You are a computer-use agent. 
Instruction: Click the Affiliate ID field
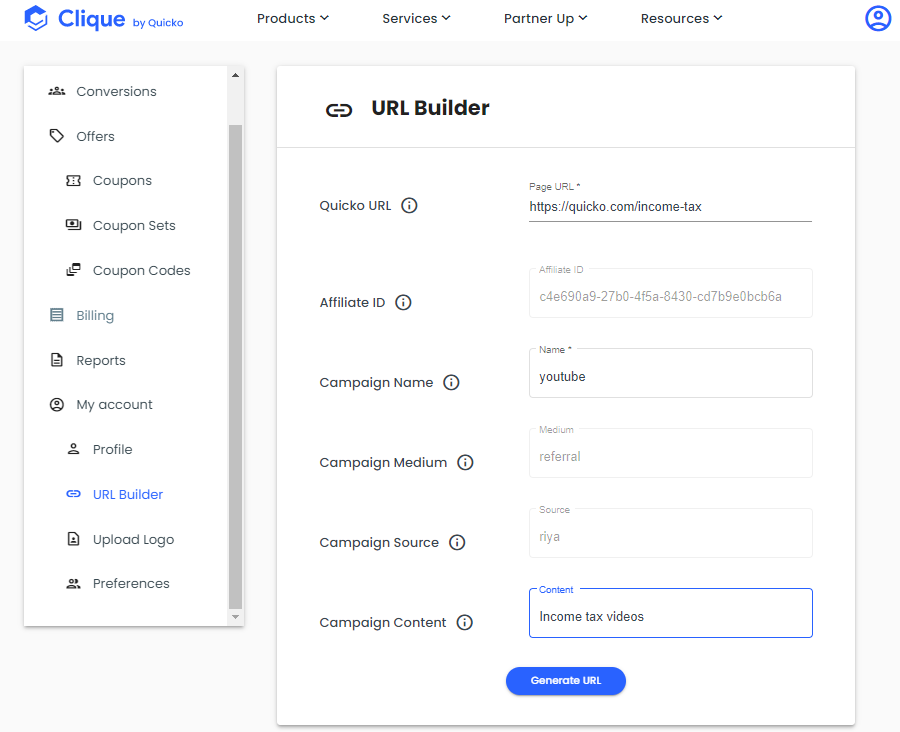point(670,293)
